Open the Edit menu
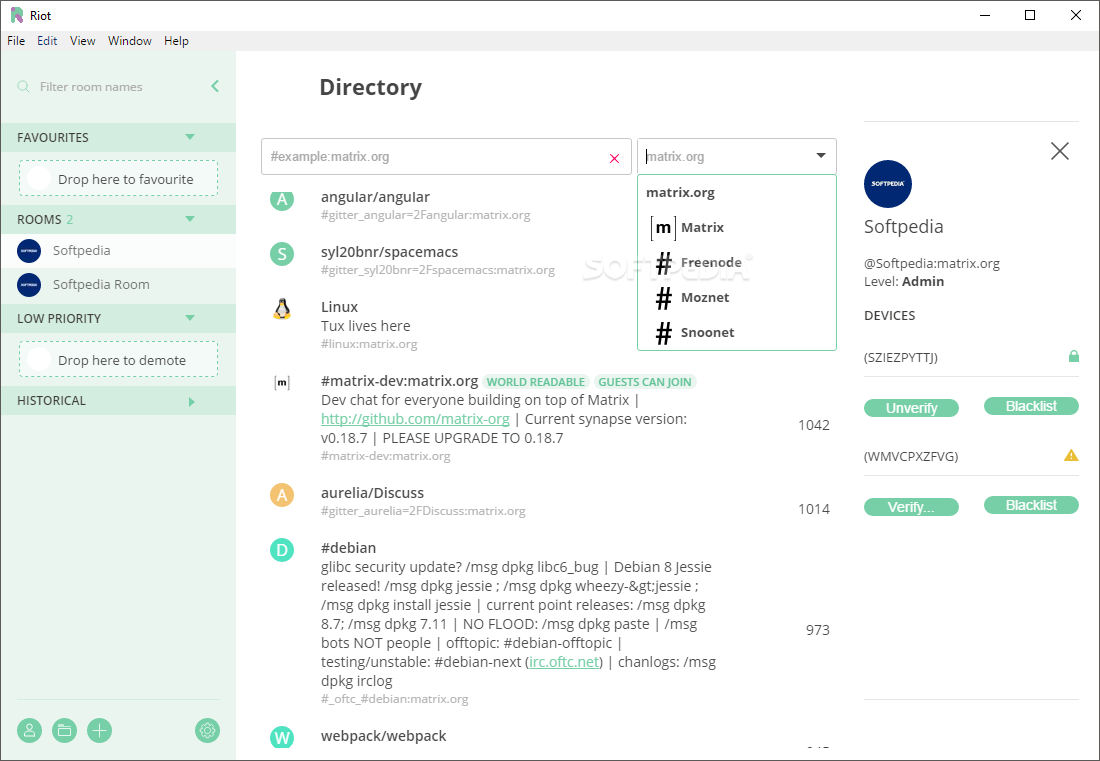The height and width of the screenshot is (761, 1100). click(47, 41)
